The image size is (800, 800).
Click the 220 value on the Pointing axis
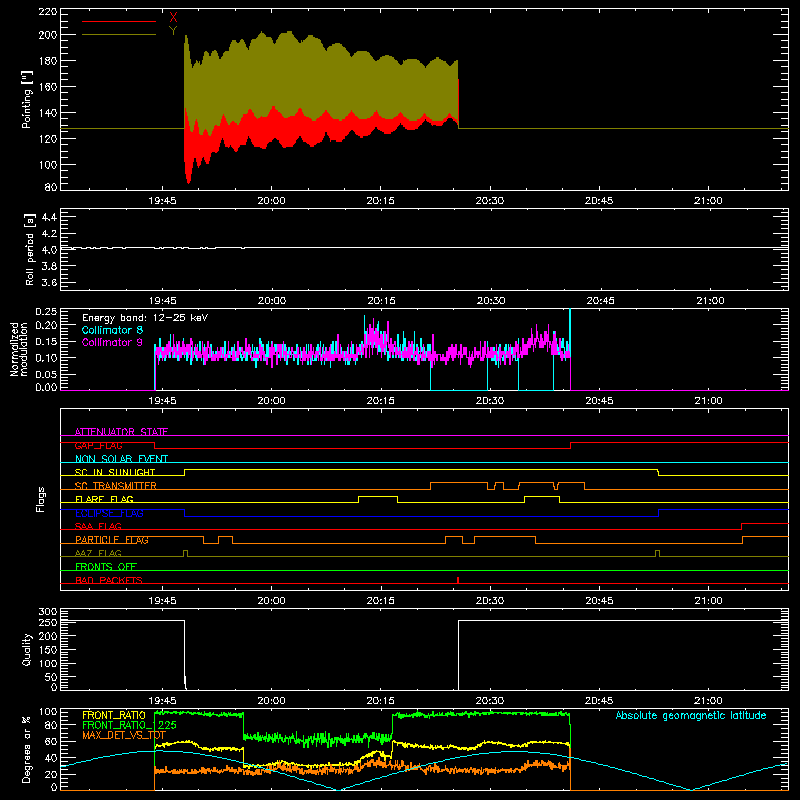point(48,11)
